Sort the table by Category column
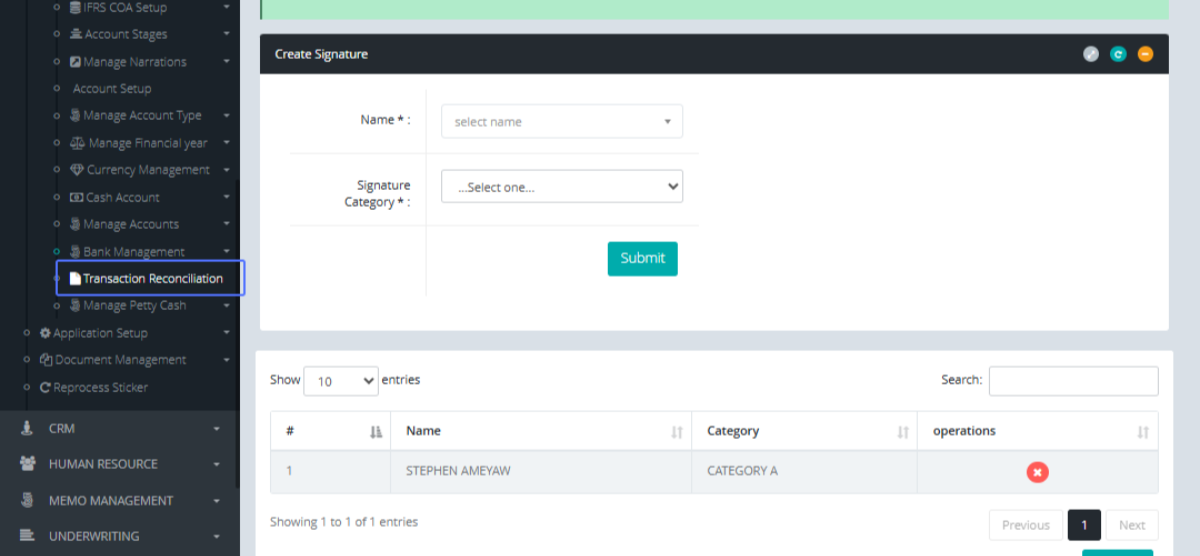Screen dimensions: 1200x556 [x=902, y=432]
